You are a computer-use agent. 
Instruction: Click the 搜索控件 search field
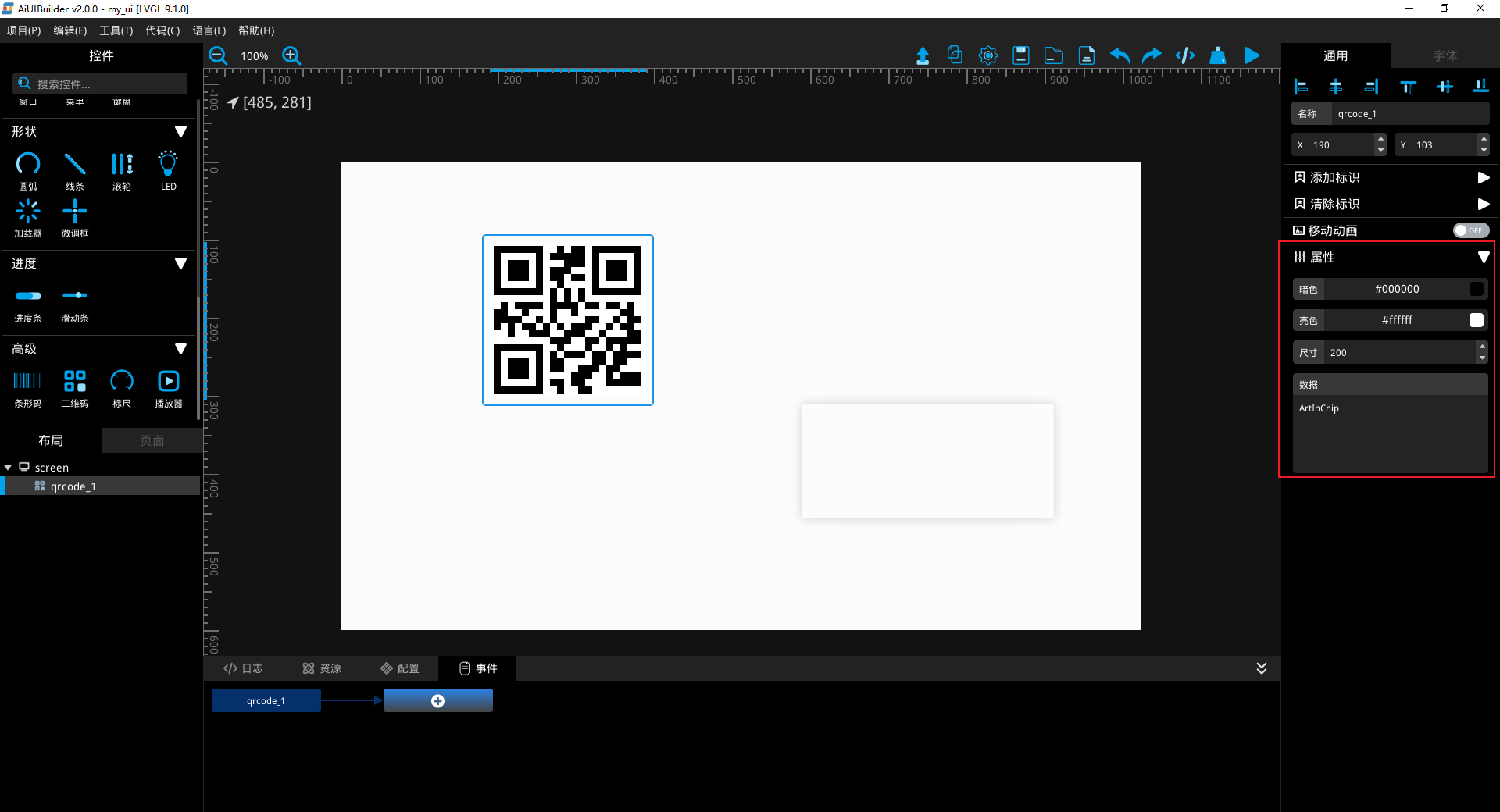[100, 84]
